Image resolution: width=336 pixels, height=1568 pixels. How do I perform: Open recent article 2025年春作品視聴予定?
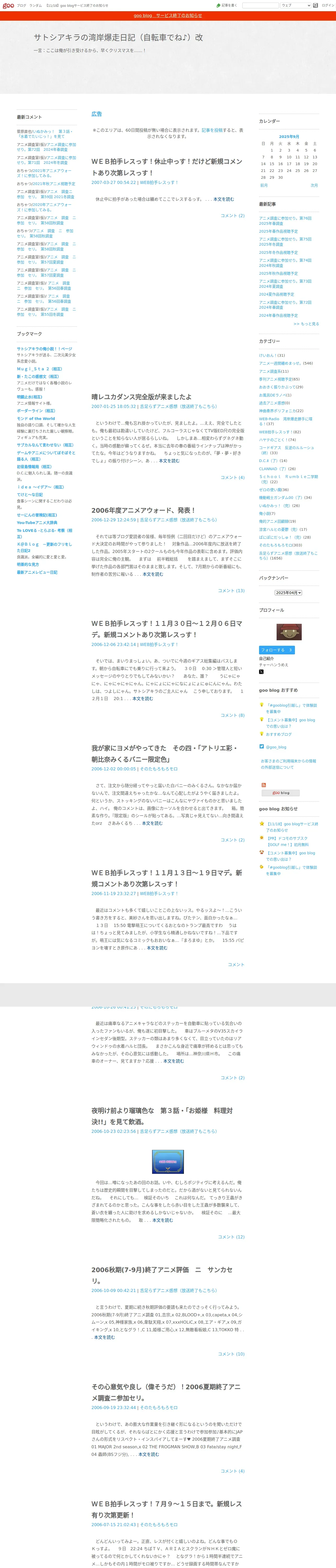click(x=279, y=231)
